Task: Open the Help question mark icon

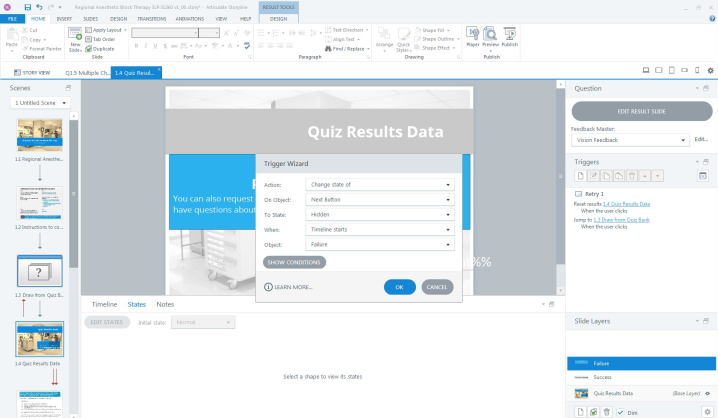Action: 712,18
